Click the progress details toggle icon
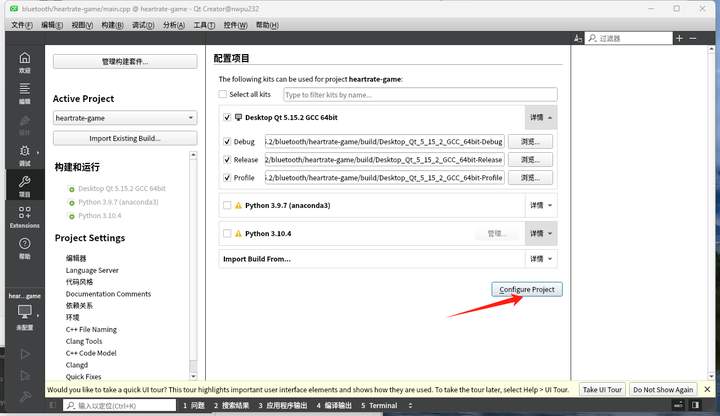The width and height of the screenshot is (720, 416). (678, 405)
